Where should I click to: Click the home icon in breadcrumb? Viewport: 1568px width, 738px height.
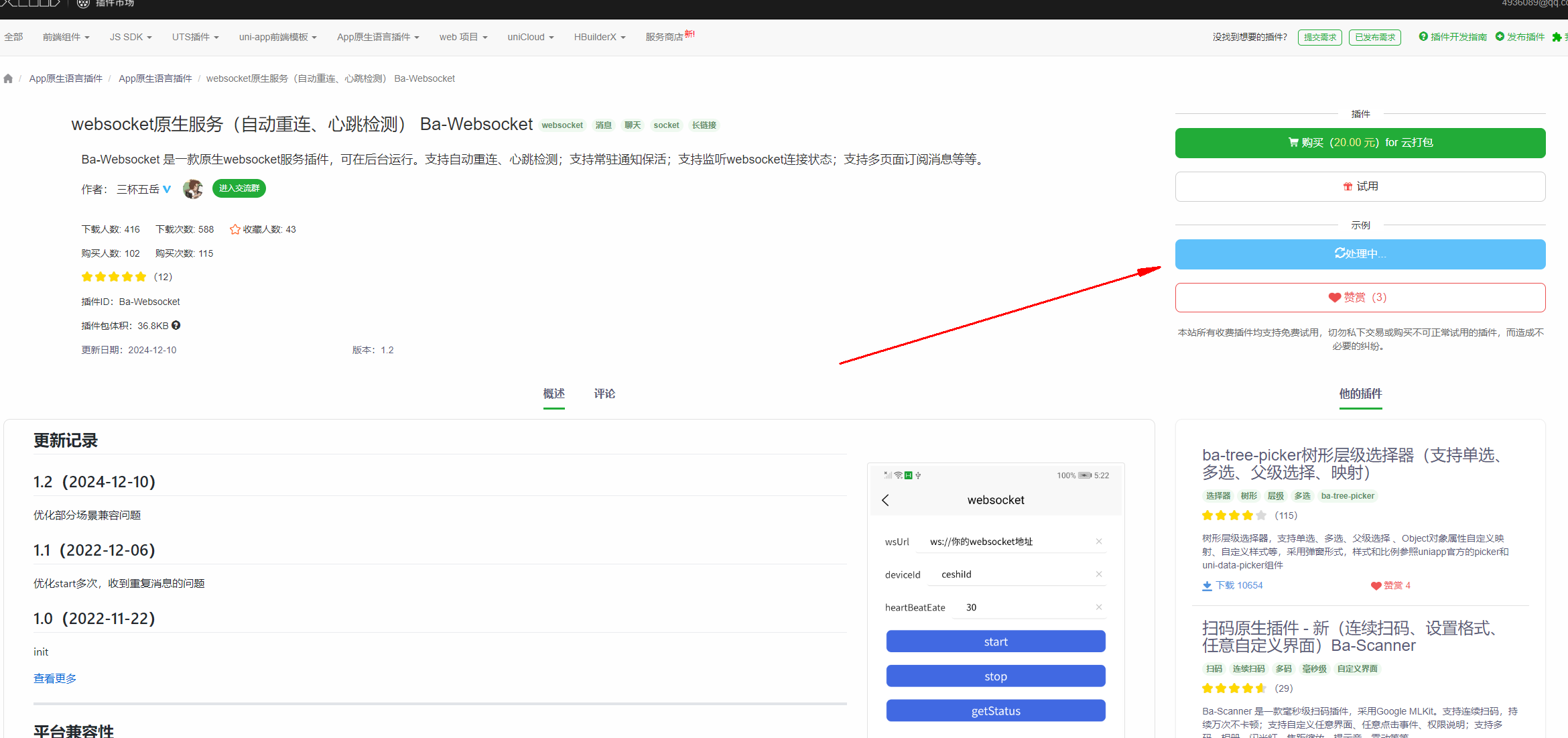[8, 79]
